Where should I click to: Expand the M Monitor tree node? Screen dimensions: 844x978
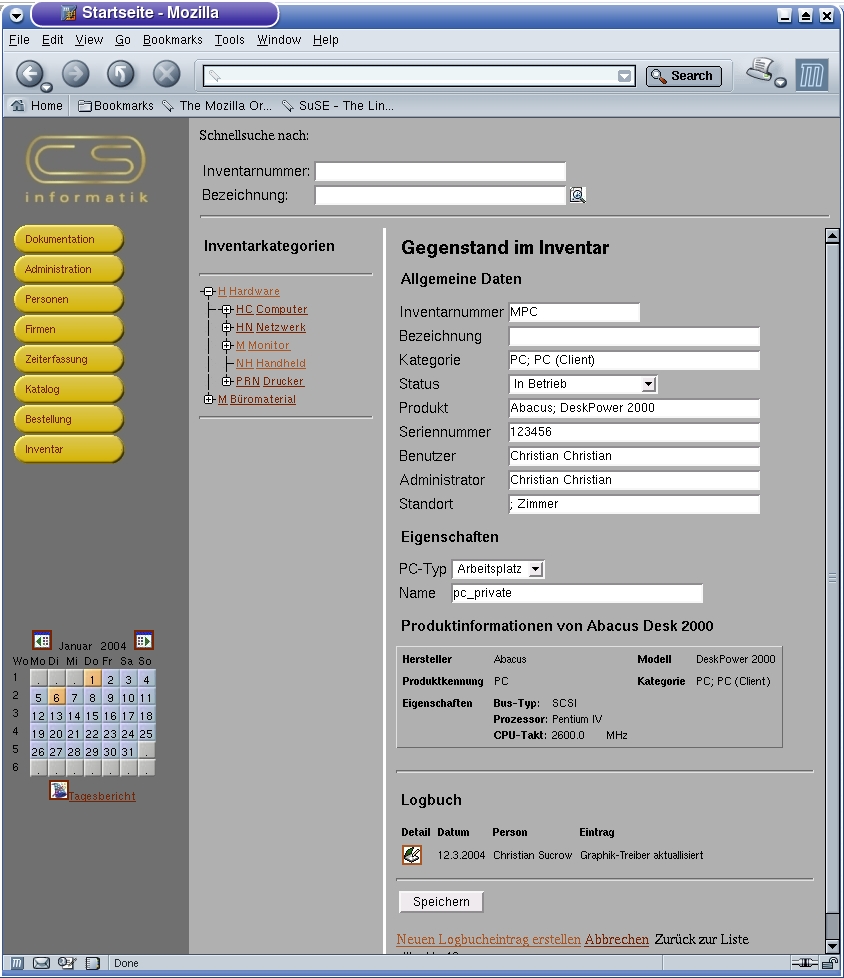click(x=227, y=346)
